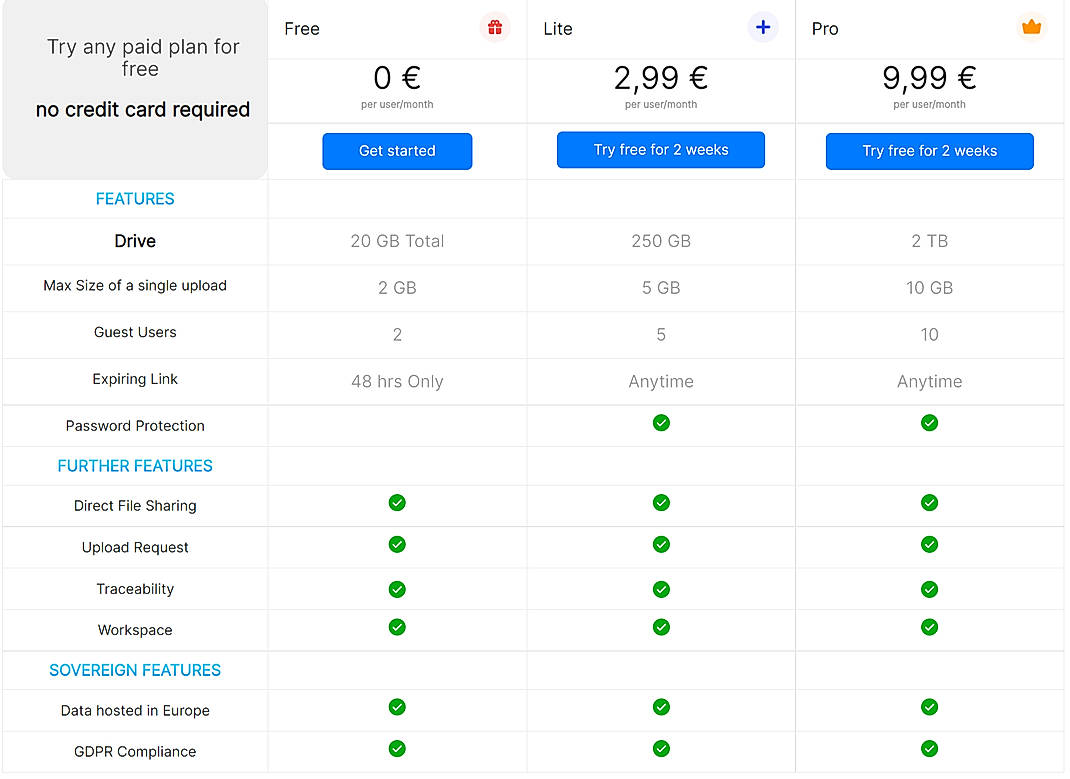Screen dimensions: 1070x779
Task: Click the Traceability row label
Action: [x=135, y=589]
